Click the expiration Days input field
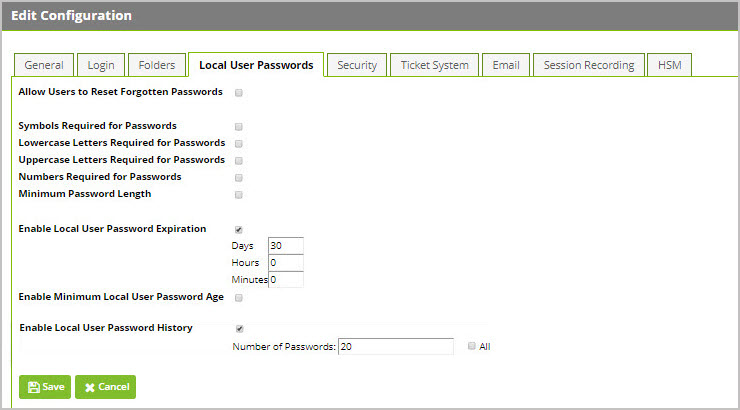The width and height of the screenshot is (740, 410). click(286, 246)
